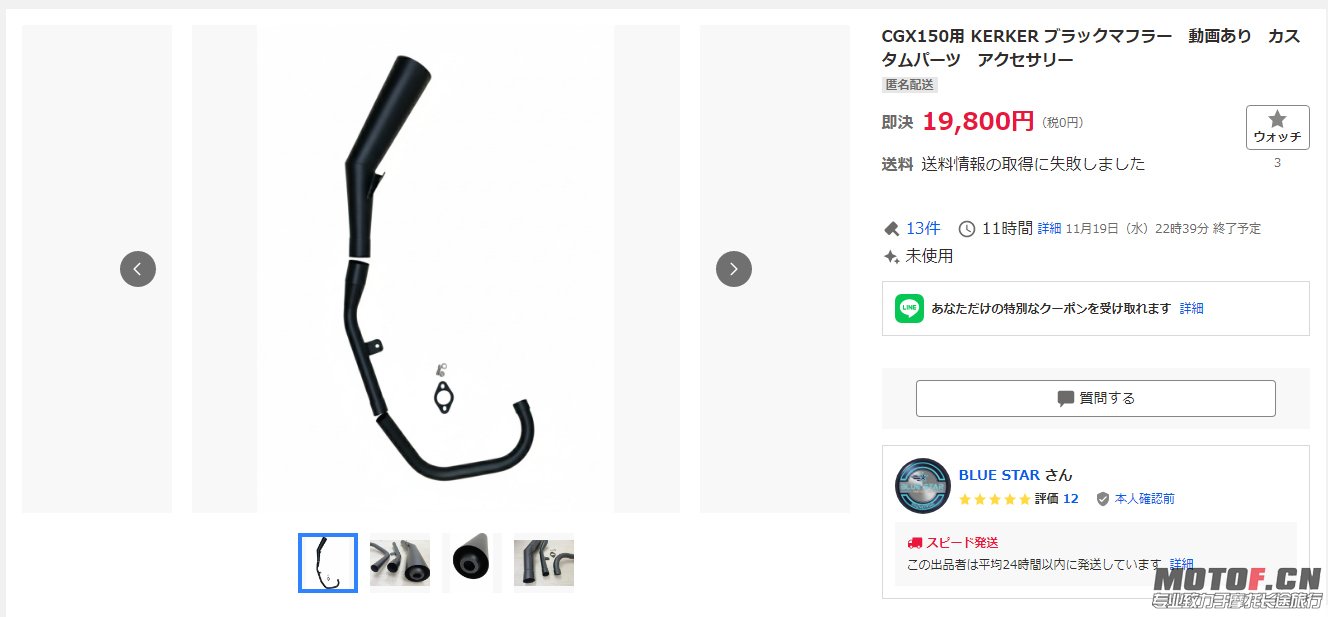Click the bid hammer icon
Viewport: 1328px width, 617px height.
tap(891, 229)
